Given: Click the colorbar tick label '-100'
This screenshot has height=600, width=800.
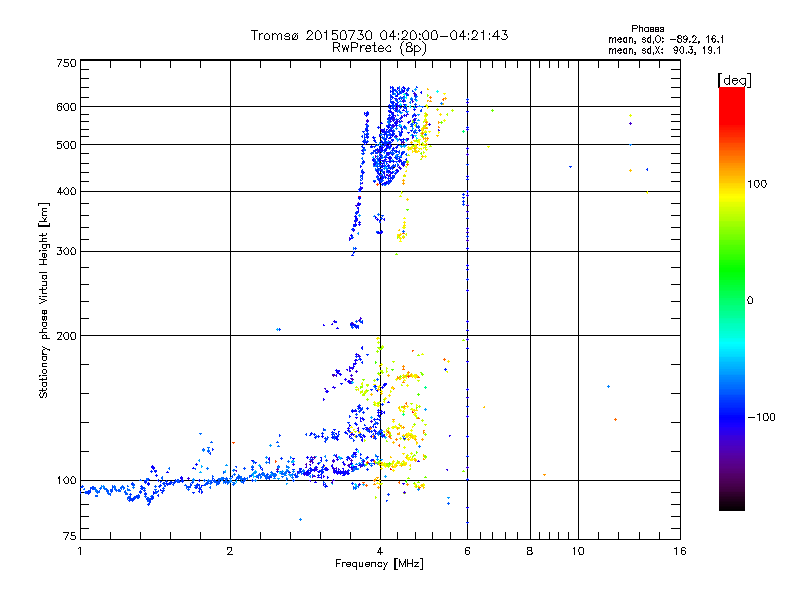Looking at the screenshot, I should pyautogui.click(x=762, y=417).
